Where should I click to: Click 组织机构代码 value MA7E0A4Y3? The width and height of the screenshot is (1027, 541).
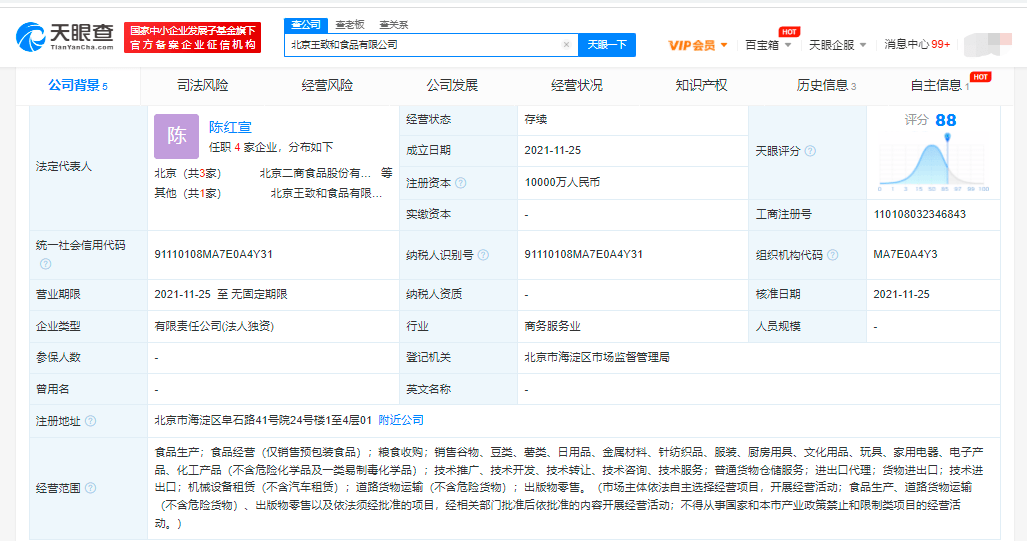(x=905, y=254)
